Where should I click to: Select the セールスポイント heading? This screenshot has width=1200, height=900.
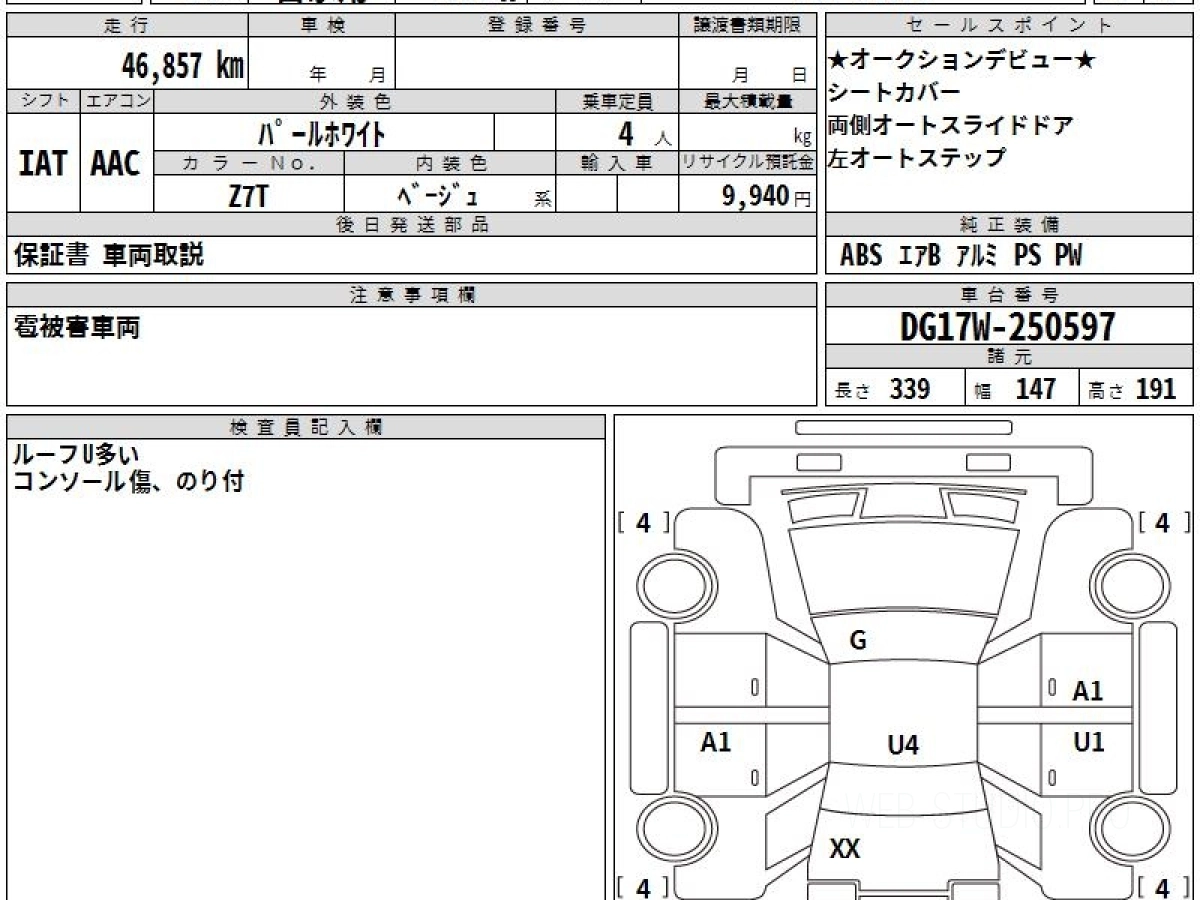click(x=1010, y=26)
